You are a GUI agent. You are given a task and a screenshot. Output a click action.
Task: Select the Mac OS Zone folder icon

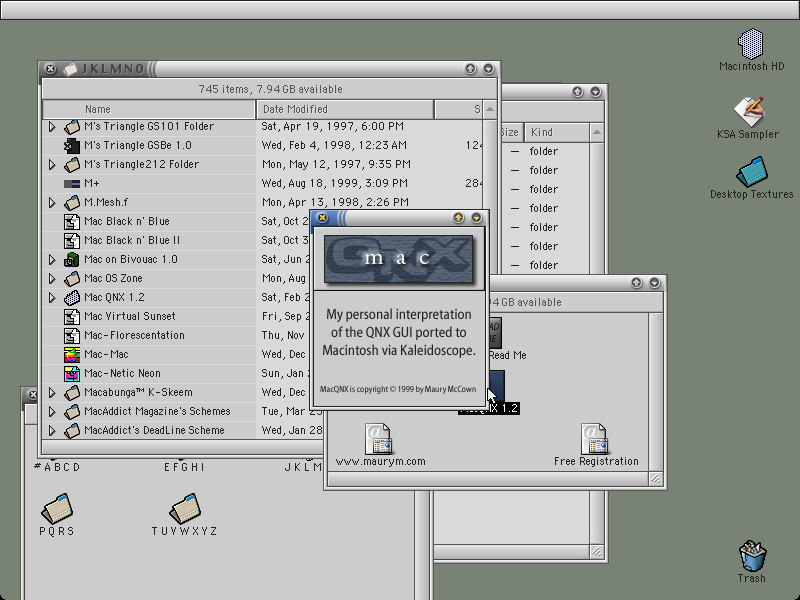(x=72, y=279)
